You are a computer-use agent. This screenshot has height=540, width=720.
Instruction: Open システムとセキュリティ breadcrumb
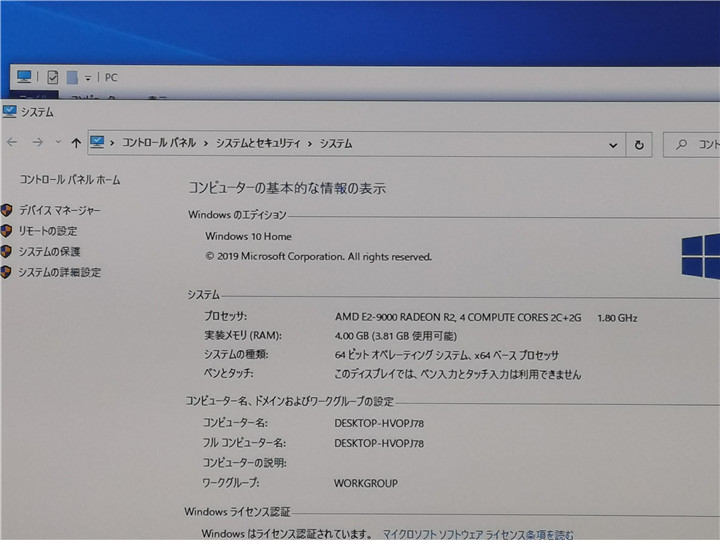coord(258,143)
